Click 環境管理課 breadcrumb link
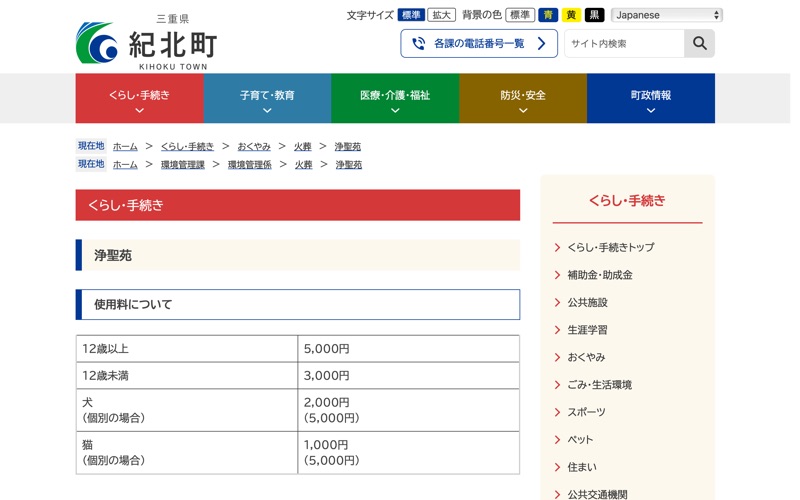 (183, 164)
